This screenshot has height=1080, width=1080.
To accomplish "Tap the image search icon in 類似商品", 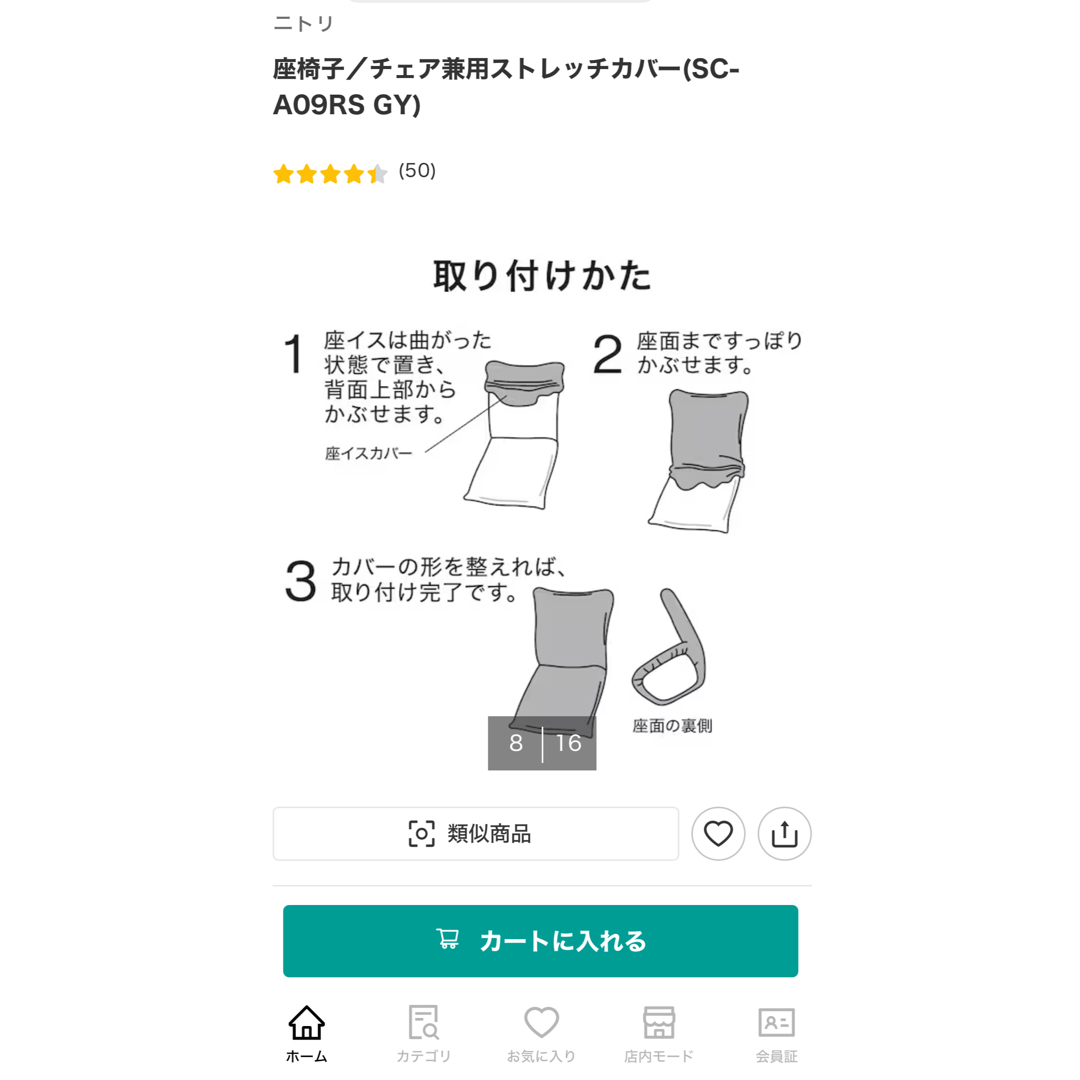I will click(x=422, y=834).
